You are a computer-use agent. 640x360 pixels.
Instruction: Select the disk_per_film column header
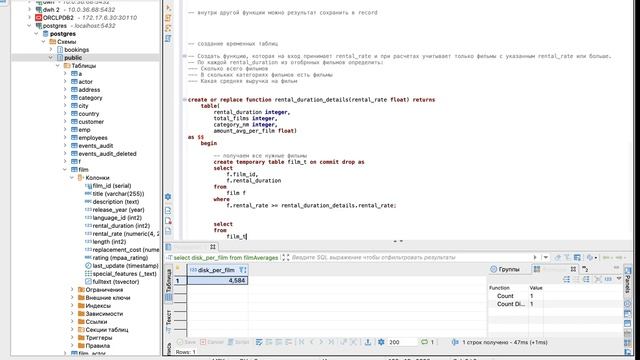[217, 270]
